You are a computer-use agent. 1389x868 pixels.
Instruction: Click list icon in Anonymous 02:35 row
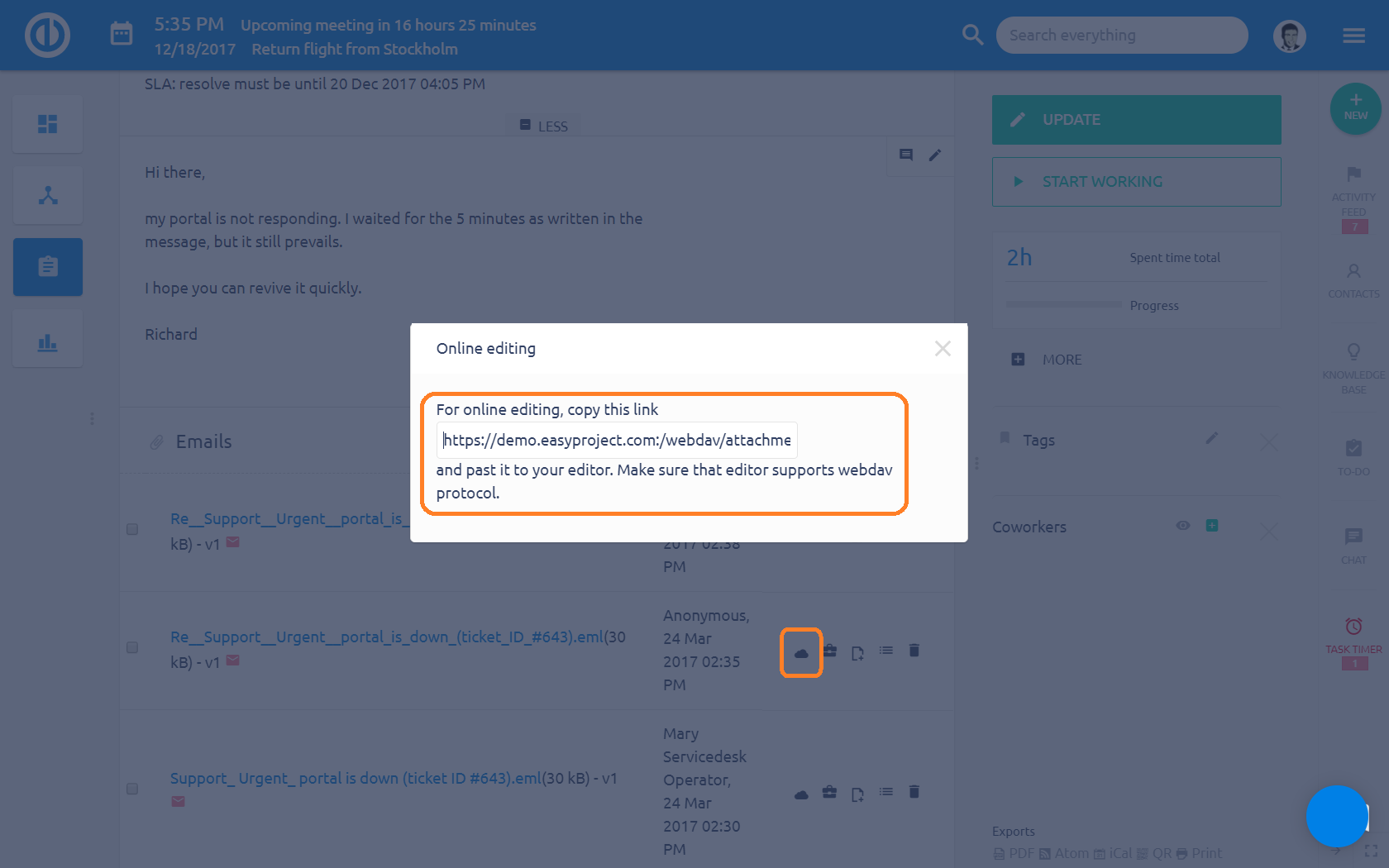(886, 651)
